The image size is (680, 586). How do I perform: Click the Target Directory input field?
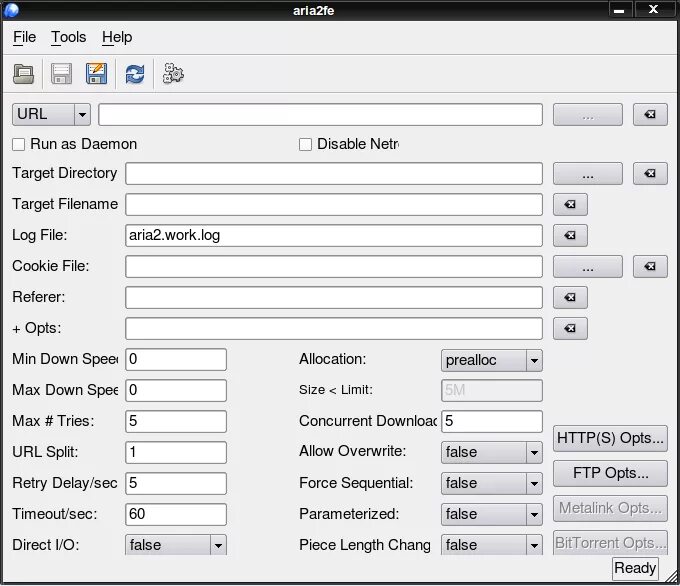334,174
